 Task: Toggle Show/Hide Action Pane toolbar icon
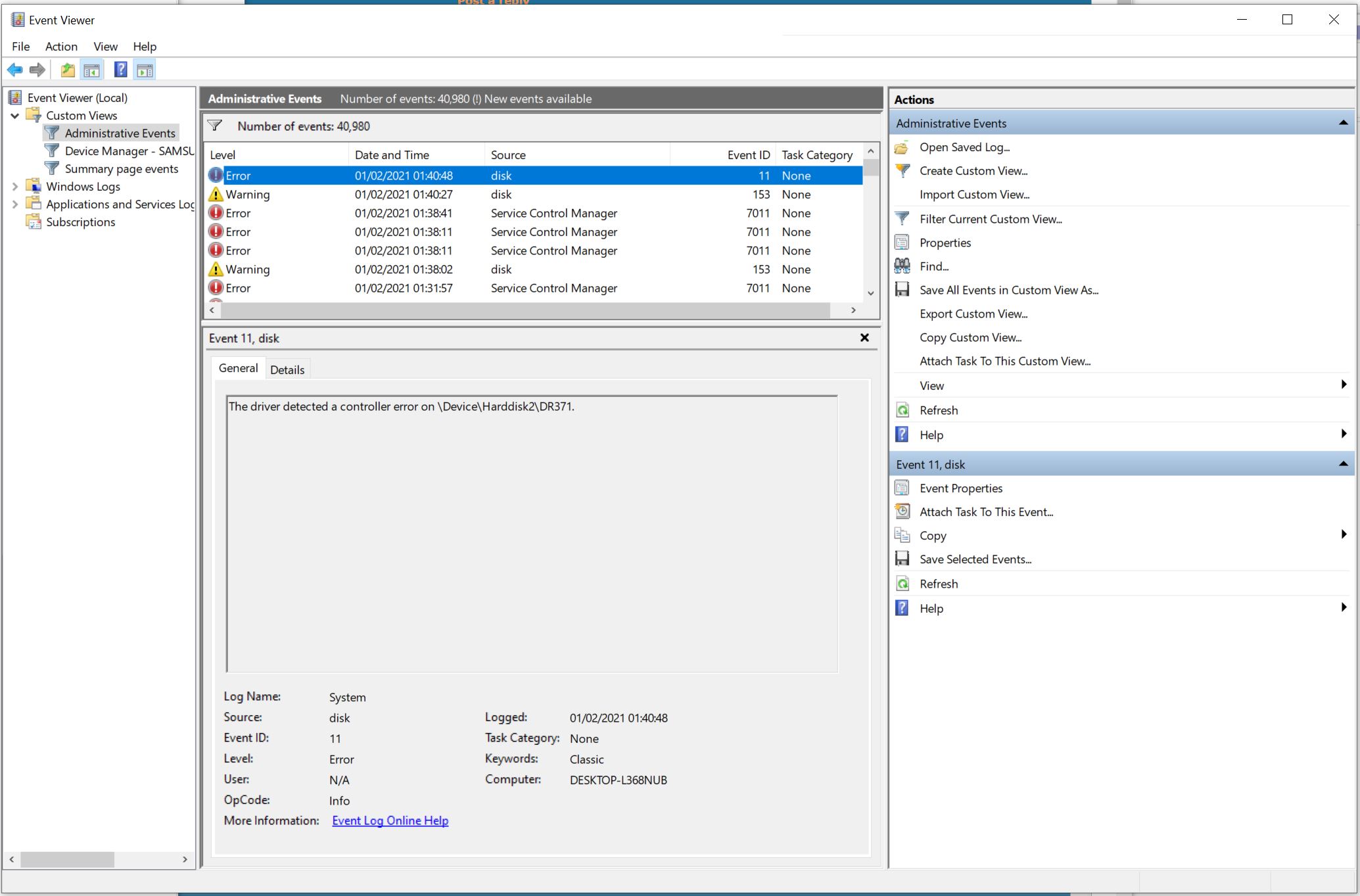145,70
